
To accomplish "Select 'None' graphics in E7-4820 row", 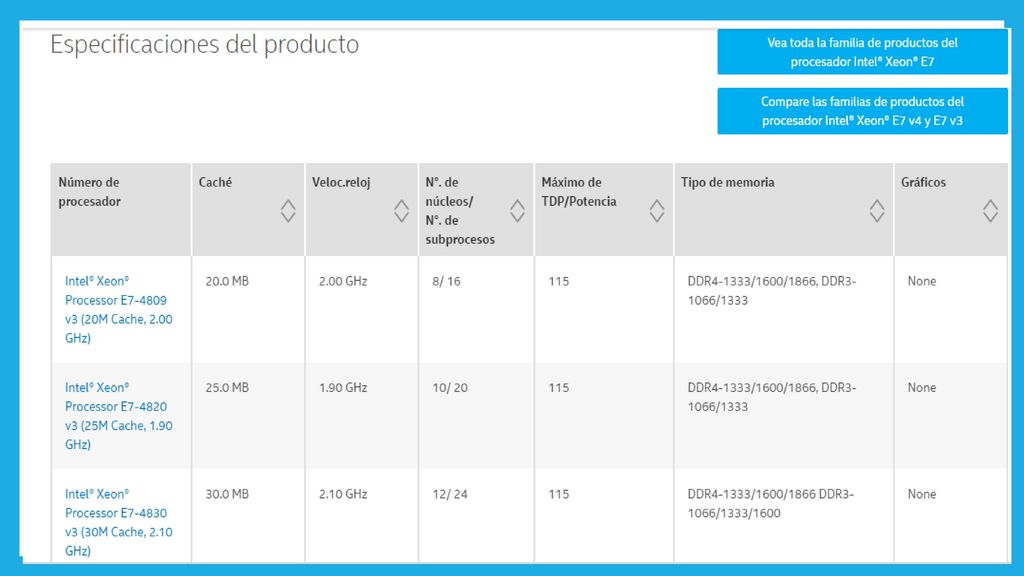I will (x=921, y=388).
